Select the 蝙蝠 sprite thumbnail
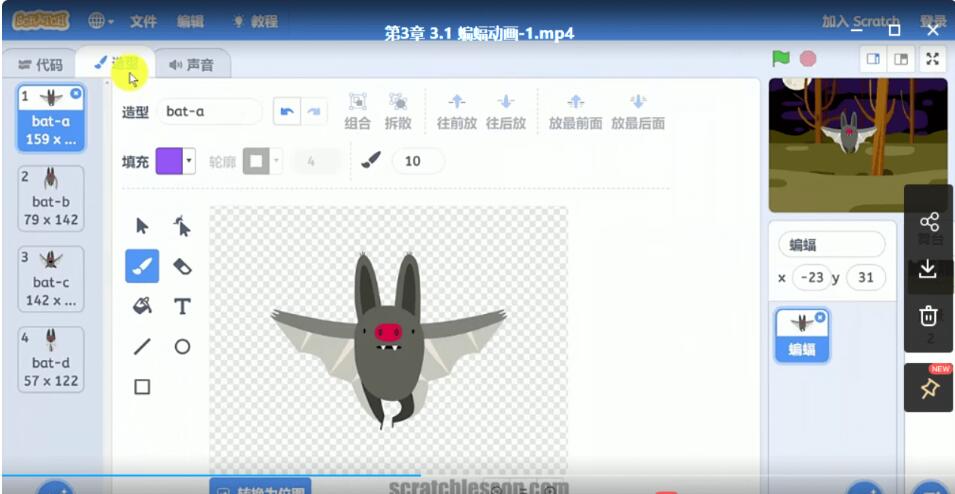 (x=802, y=336)
